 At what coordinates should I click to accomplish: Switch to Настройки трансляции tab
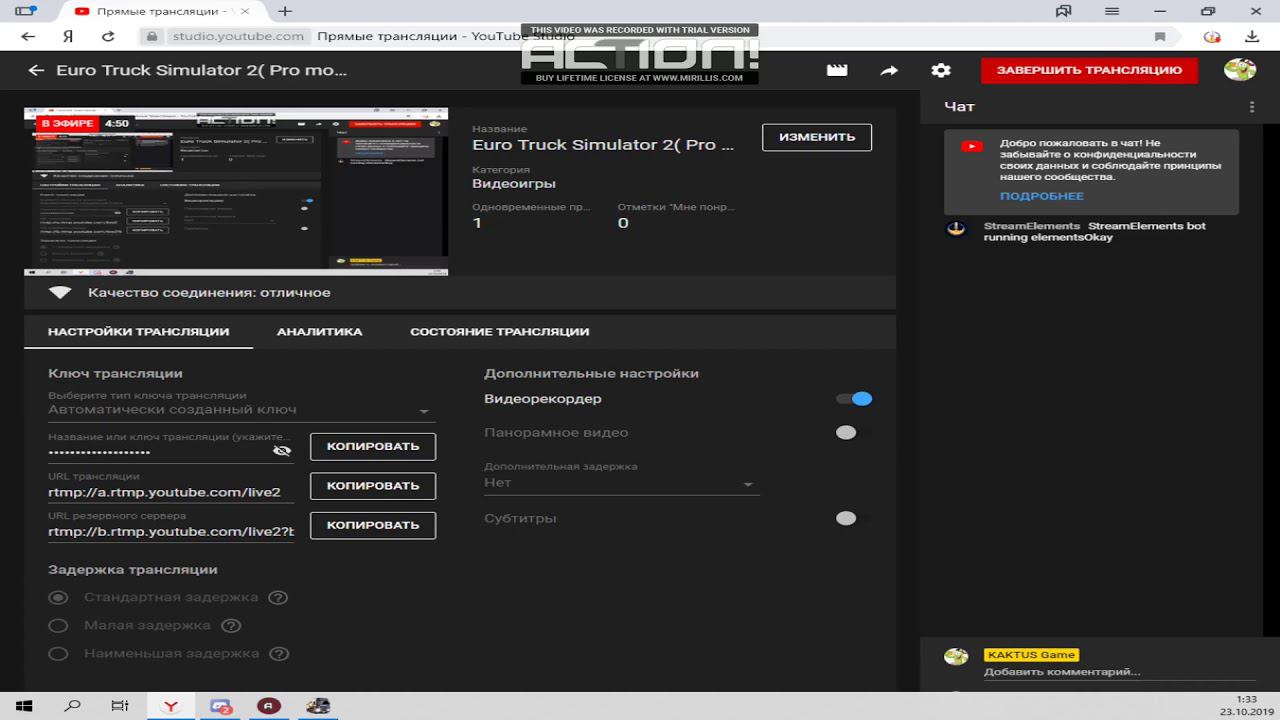138,332
